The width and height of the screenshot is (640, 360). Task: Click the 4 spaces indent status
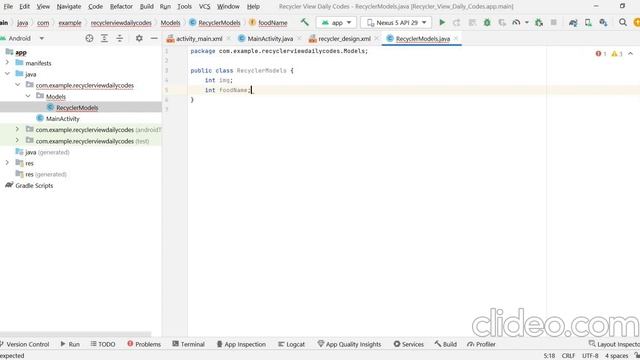[616, 356]
